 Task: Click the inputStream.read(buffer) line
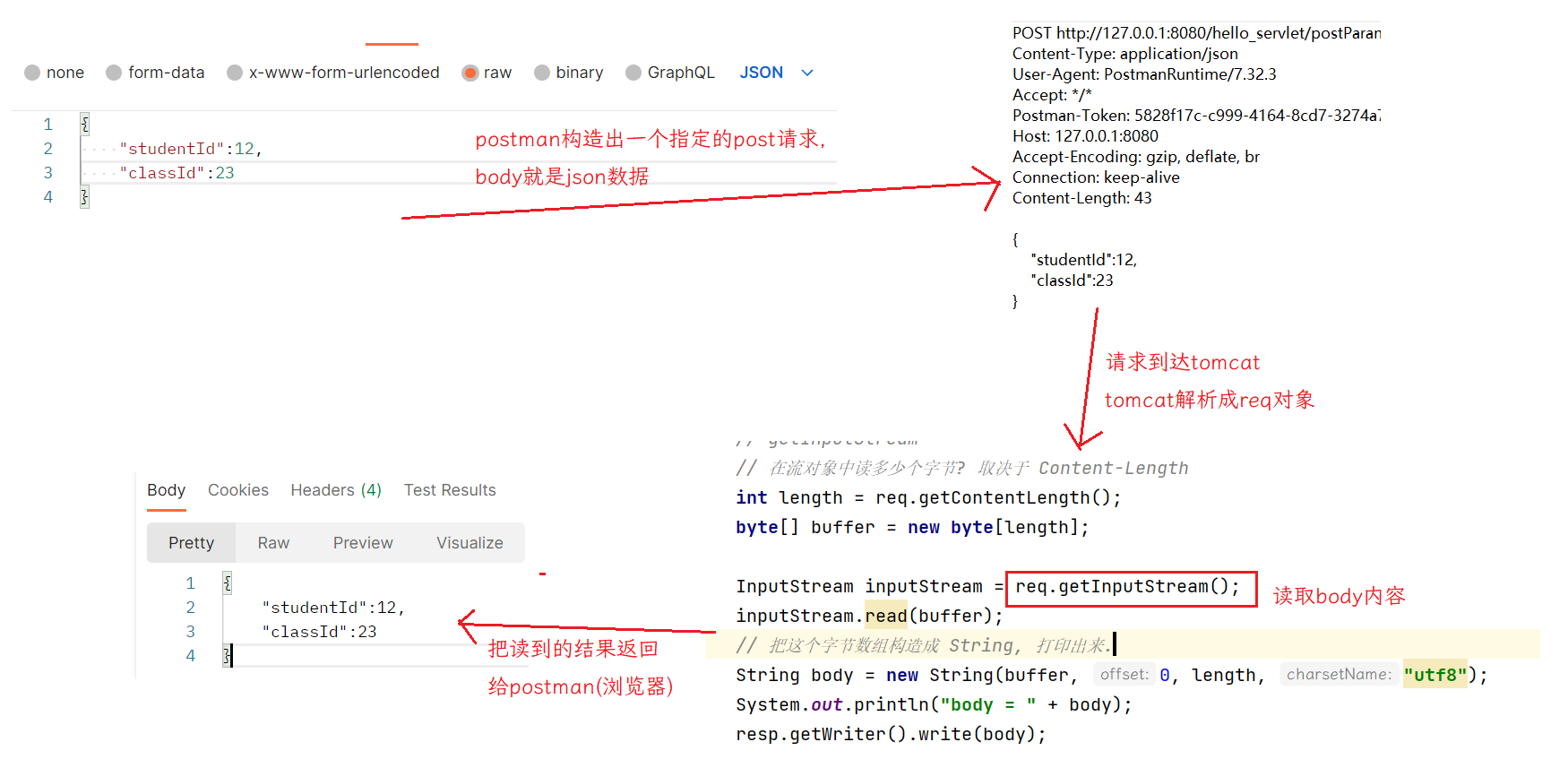[869, 617]
